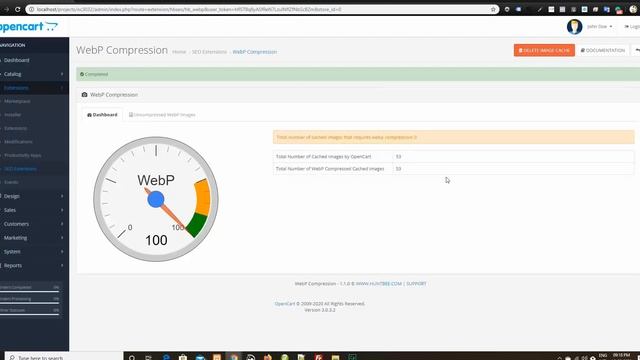Screen dimensions: 640x360
Task: Click the John Doe profile avatar
Action: point(574,27)
